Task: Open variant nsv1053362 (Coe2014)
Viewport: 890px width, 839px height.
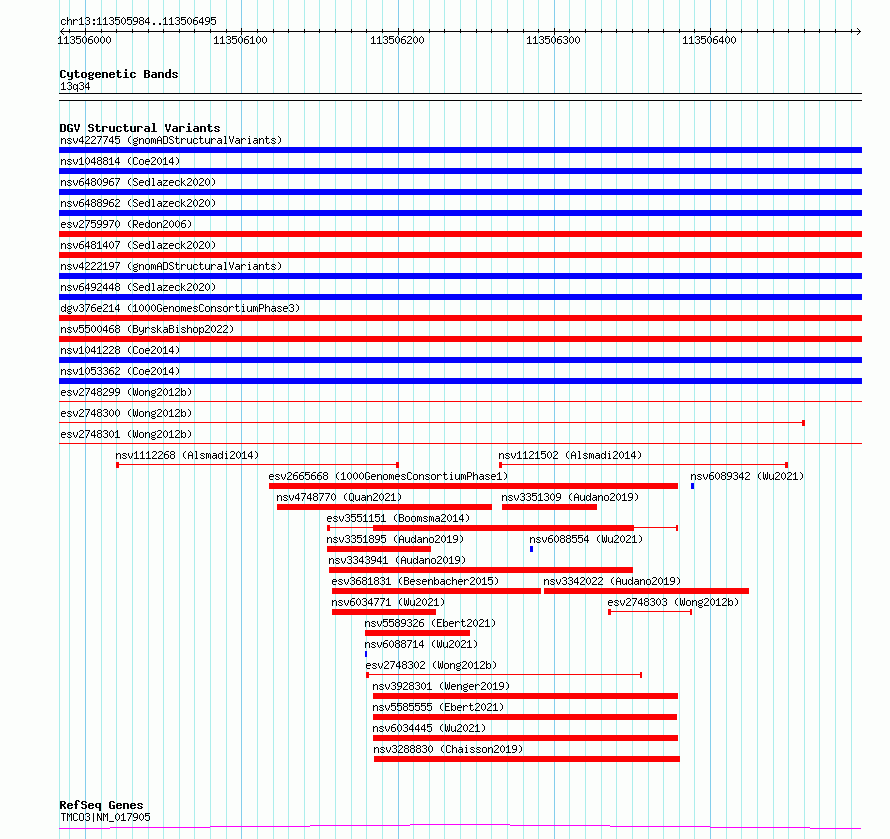Action: pos(120,371)
